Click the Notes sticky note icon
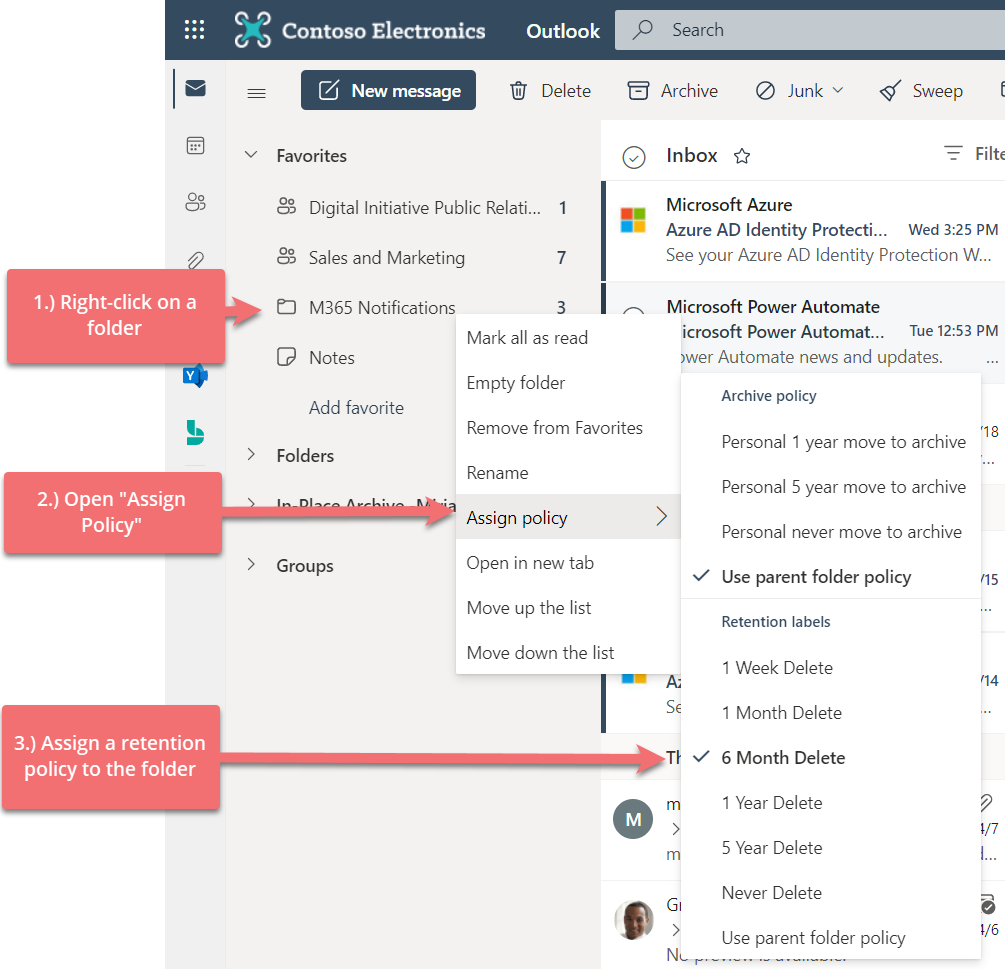The image size is (1005, 969). pyautogui.click(x=286, y=357)
